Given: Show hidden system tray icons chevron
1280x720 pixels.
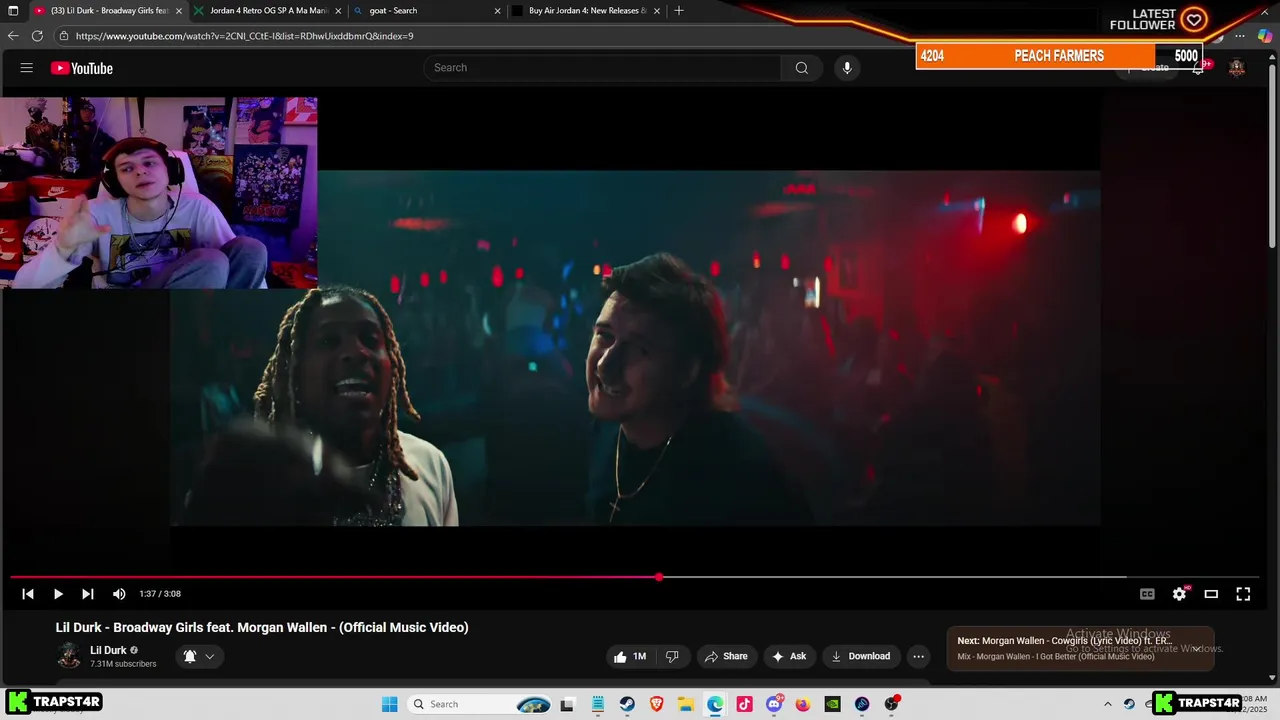Looking at the screenshot, I should click(1107, 704).
